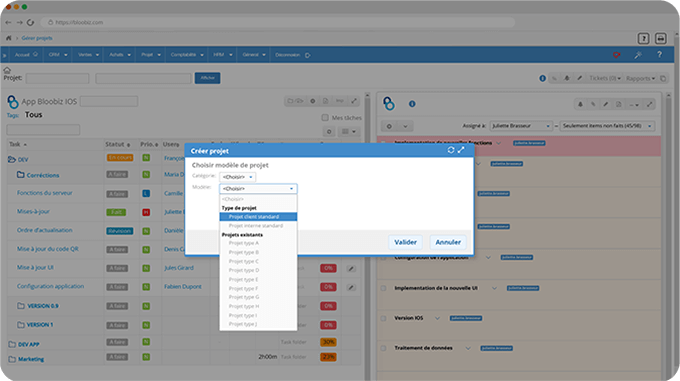Toggle the Mes tâches checkbox
Image resolution: width=680 pixels, height=381 pixels.
pos(325,117)
